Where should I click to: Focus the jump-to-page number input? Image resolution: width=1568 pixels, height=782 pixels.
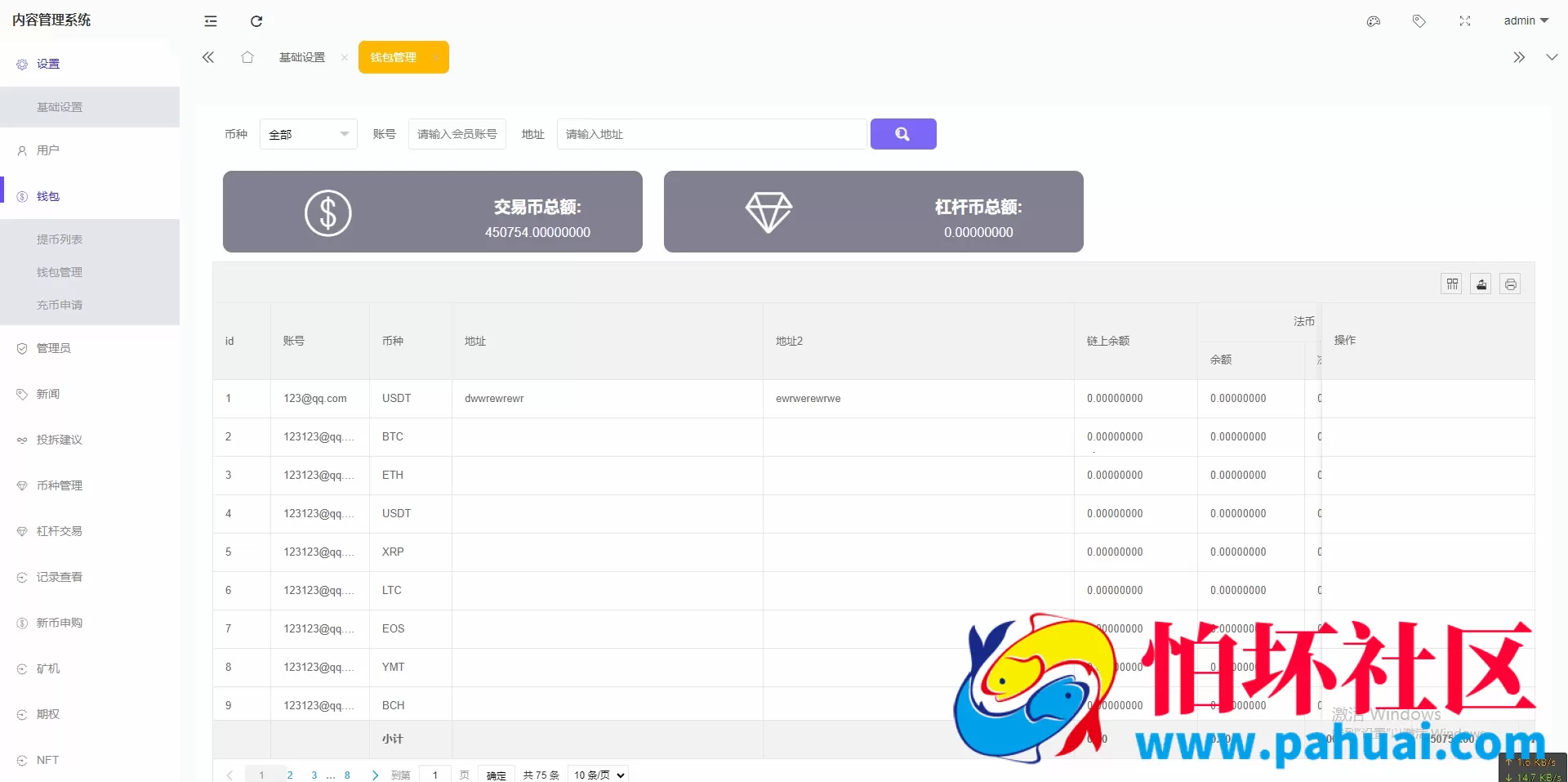click(435, 775)
